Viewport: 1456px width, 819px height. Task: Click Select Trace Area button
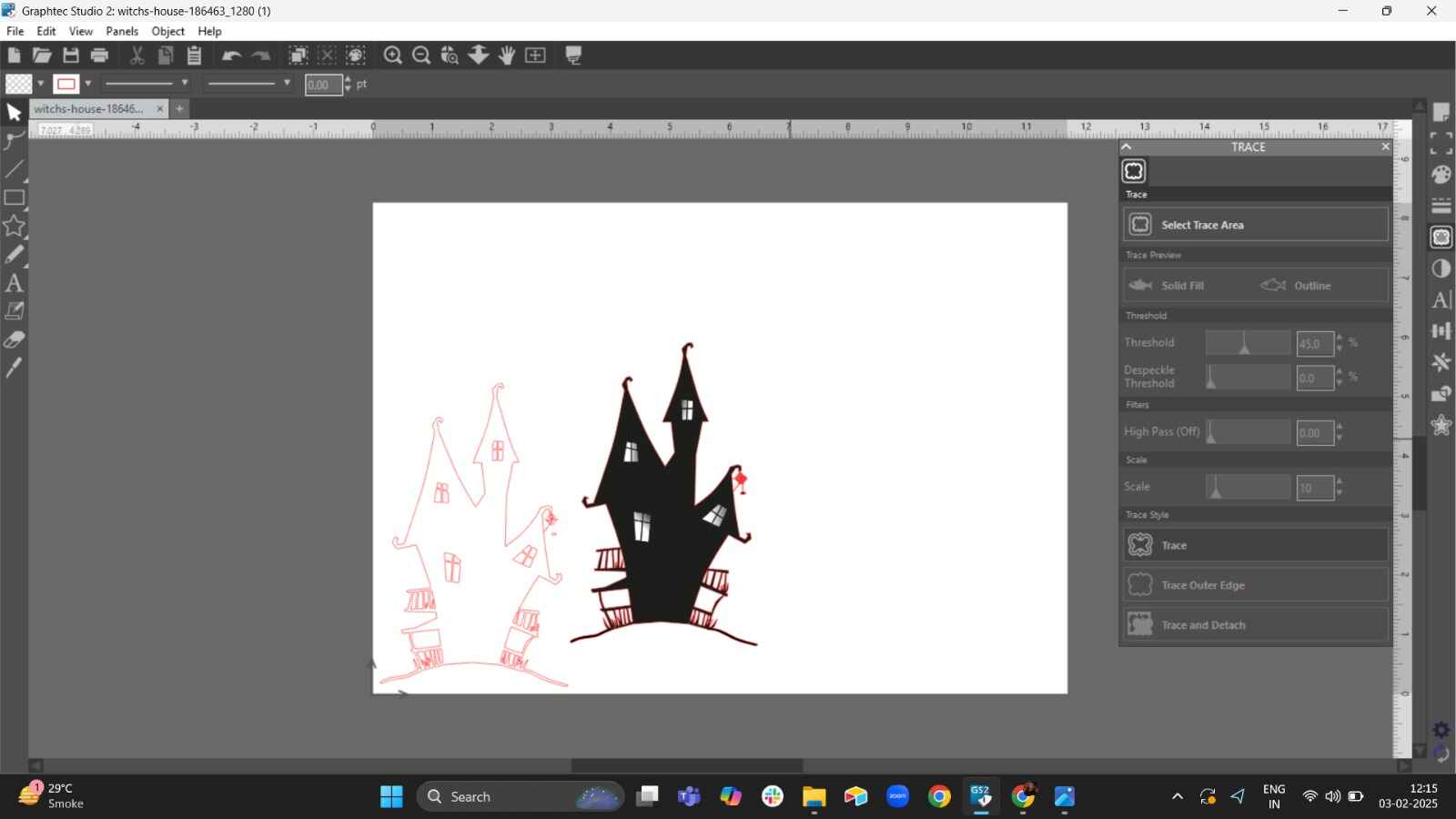click(x=1255, y=225)
